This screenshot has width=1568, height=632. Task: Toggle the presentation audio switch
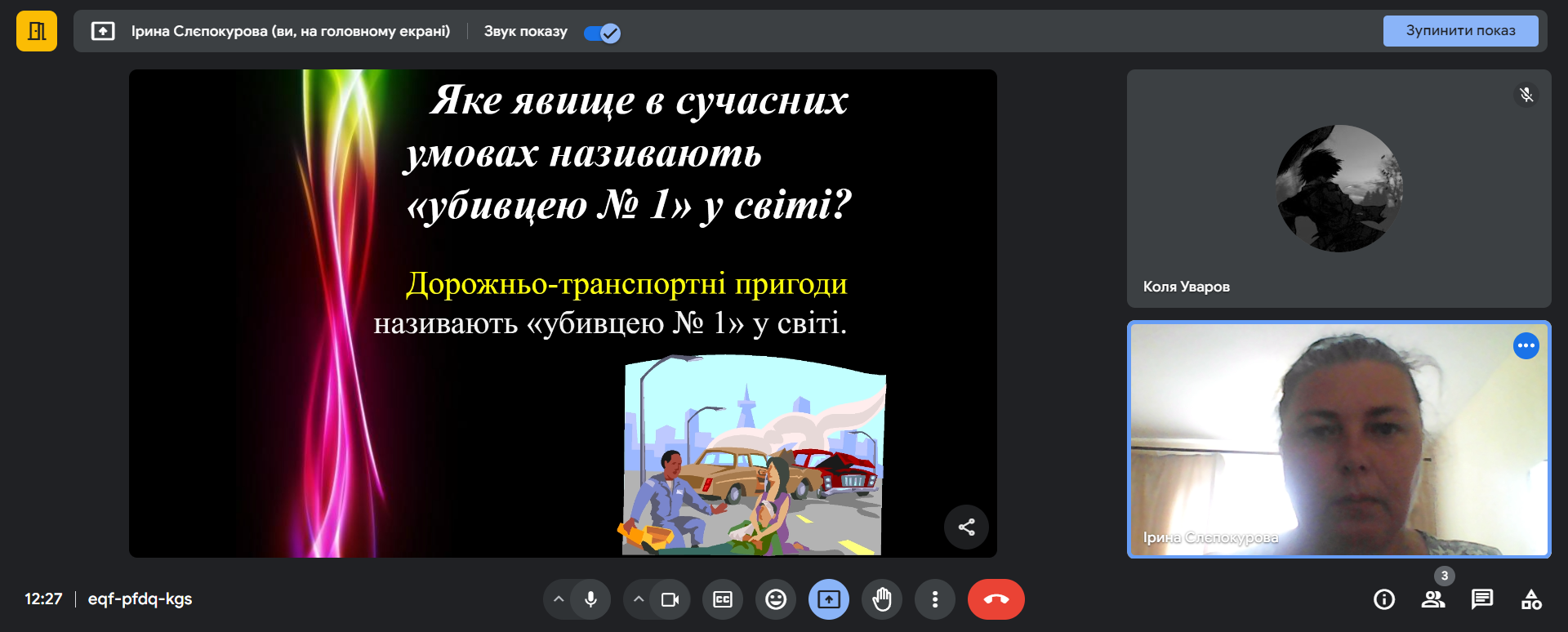point(602,33)
